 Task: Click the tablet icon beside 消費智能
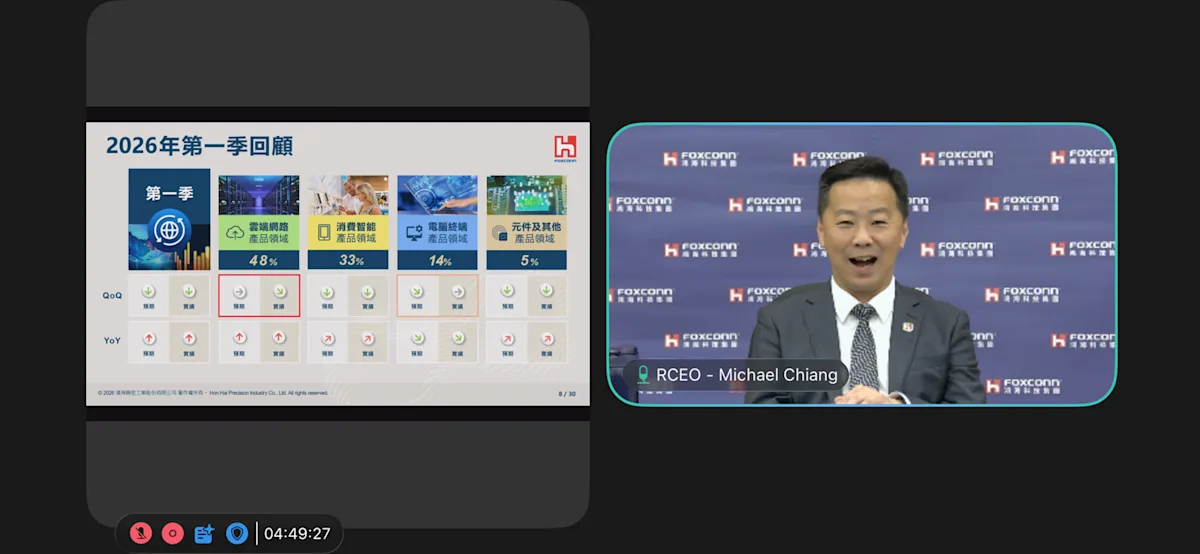(324, 233)
